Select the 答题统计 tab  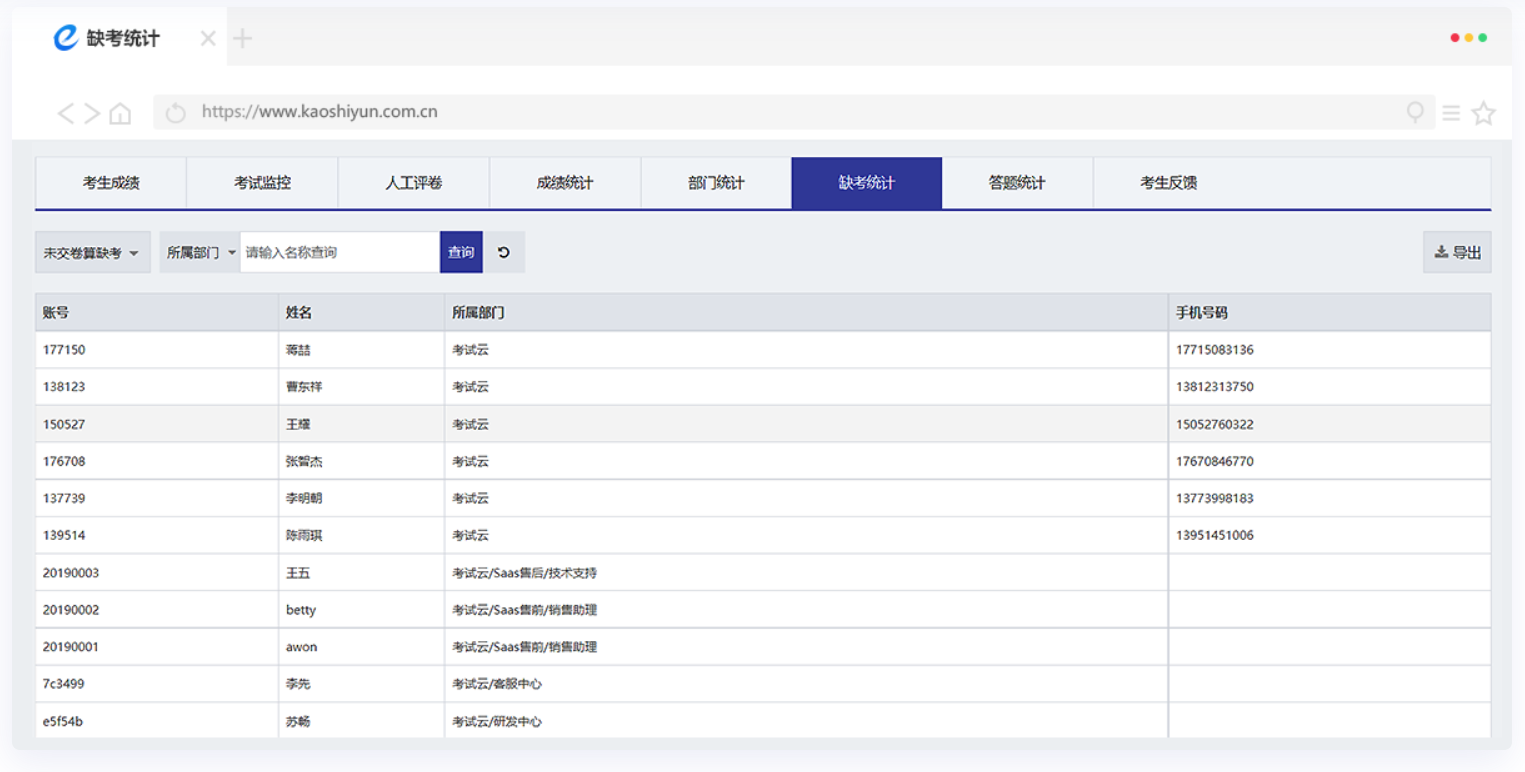(x=1017, y=183)
